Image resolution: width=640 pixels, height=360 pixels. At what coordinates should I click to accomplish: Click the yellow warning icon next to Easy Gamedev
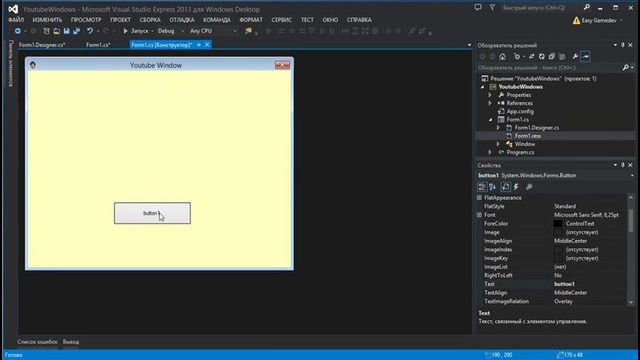576,20
